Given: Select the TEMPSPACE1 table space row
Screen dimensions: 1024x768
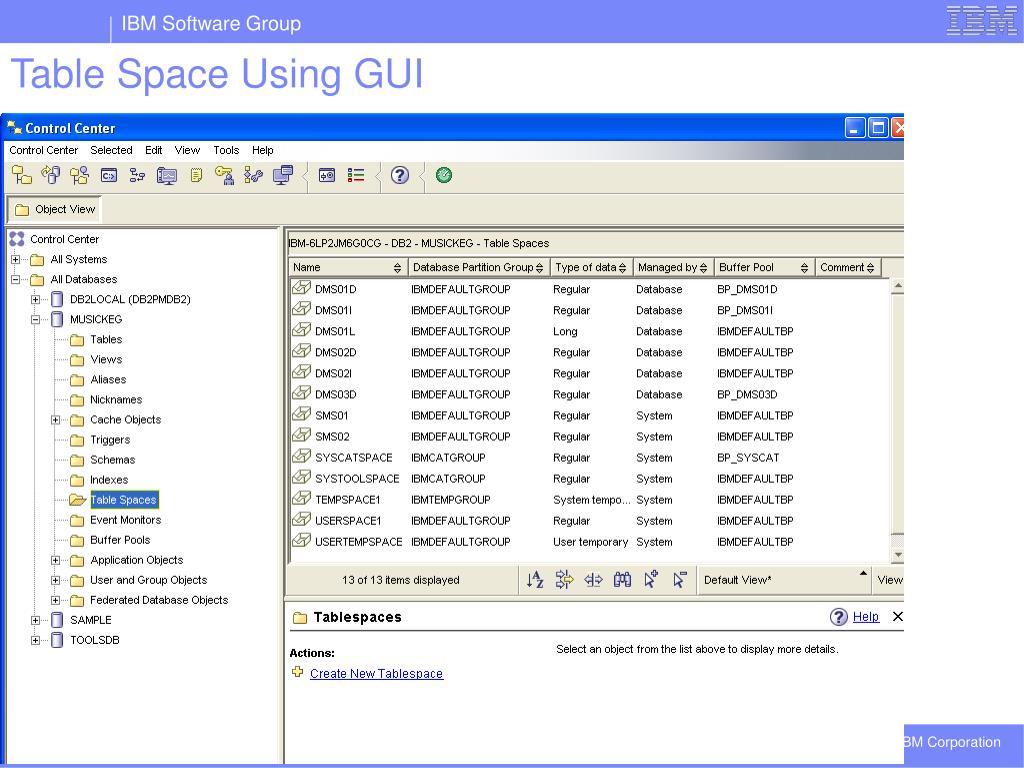Looking at the screenshot, I should [590, 500].
